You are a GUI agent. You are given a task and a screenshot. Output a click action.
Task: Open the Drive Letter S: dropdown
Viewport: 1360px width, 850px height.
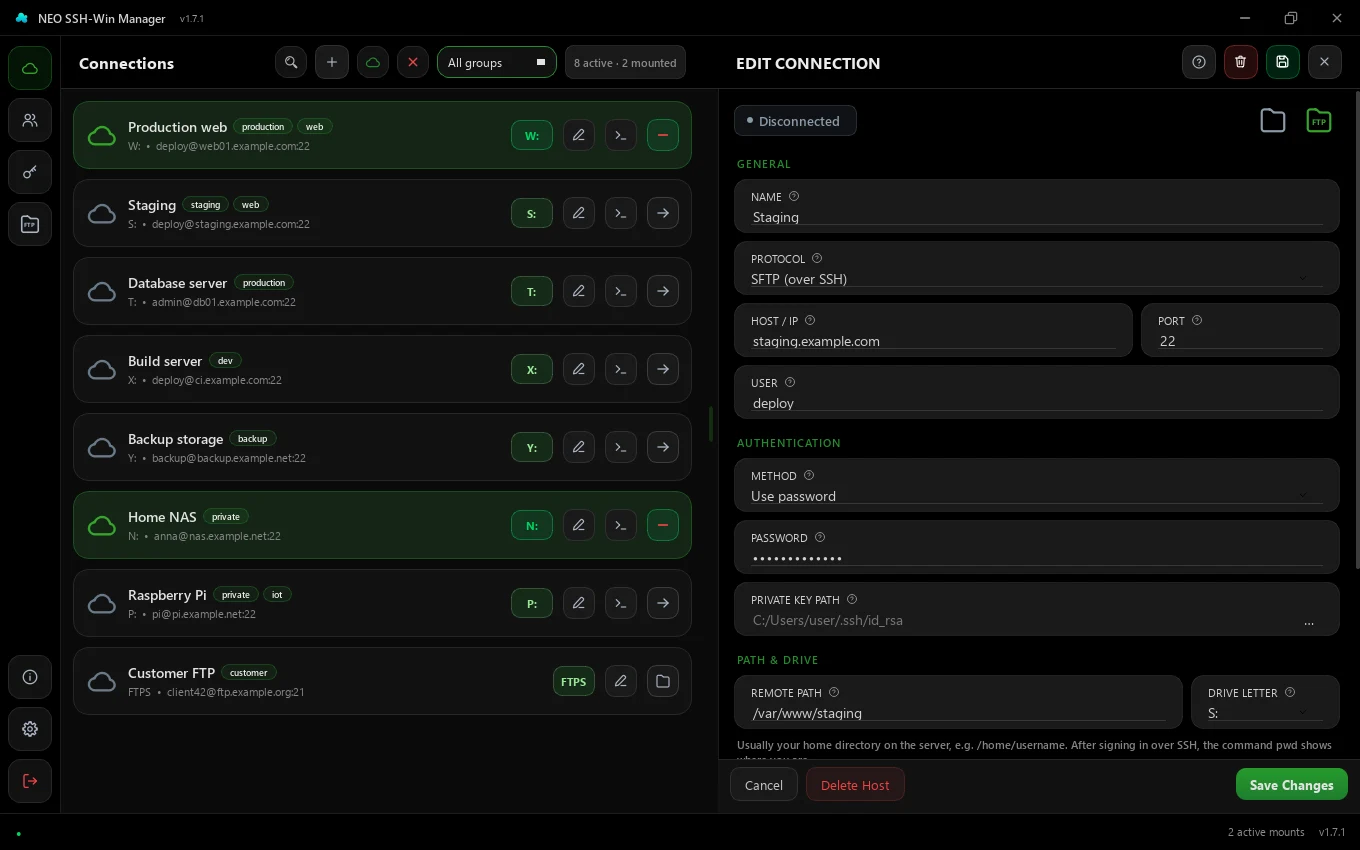click(1265, 702)
